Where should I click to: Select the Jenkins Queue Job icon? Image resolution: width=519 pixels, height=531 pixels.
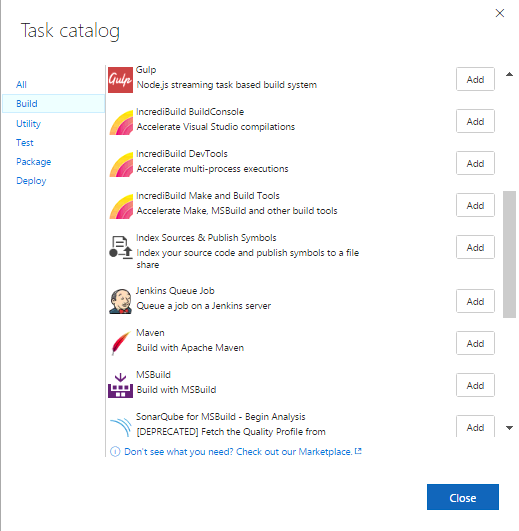coord(121,301)
